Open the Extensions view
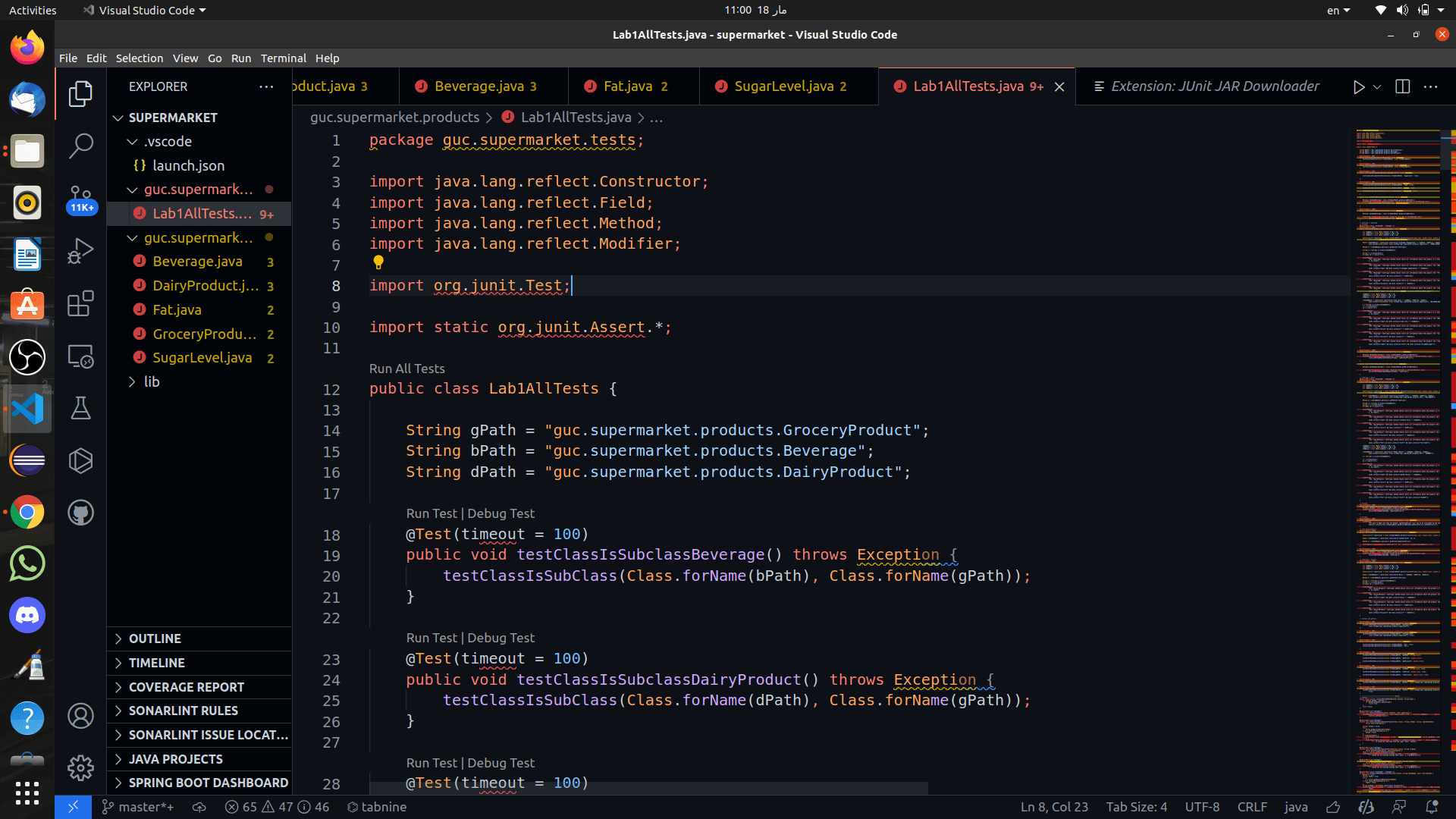 (x=80, y=303)
